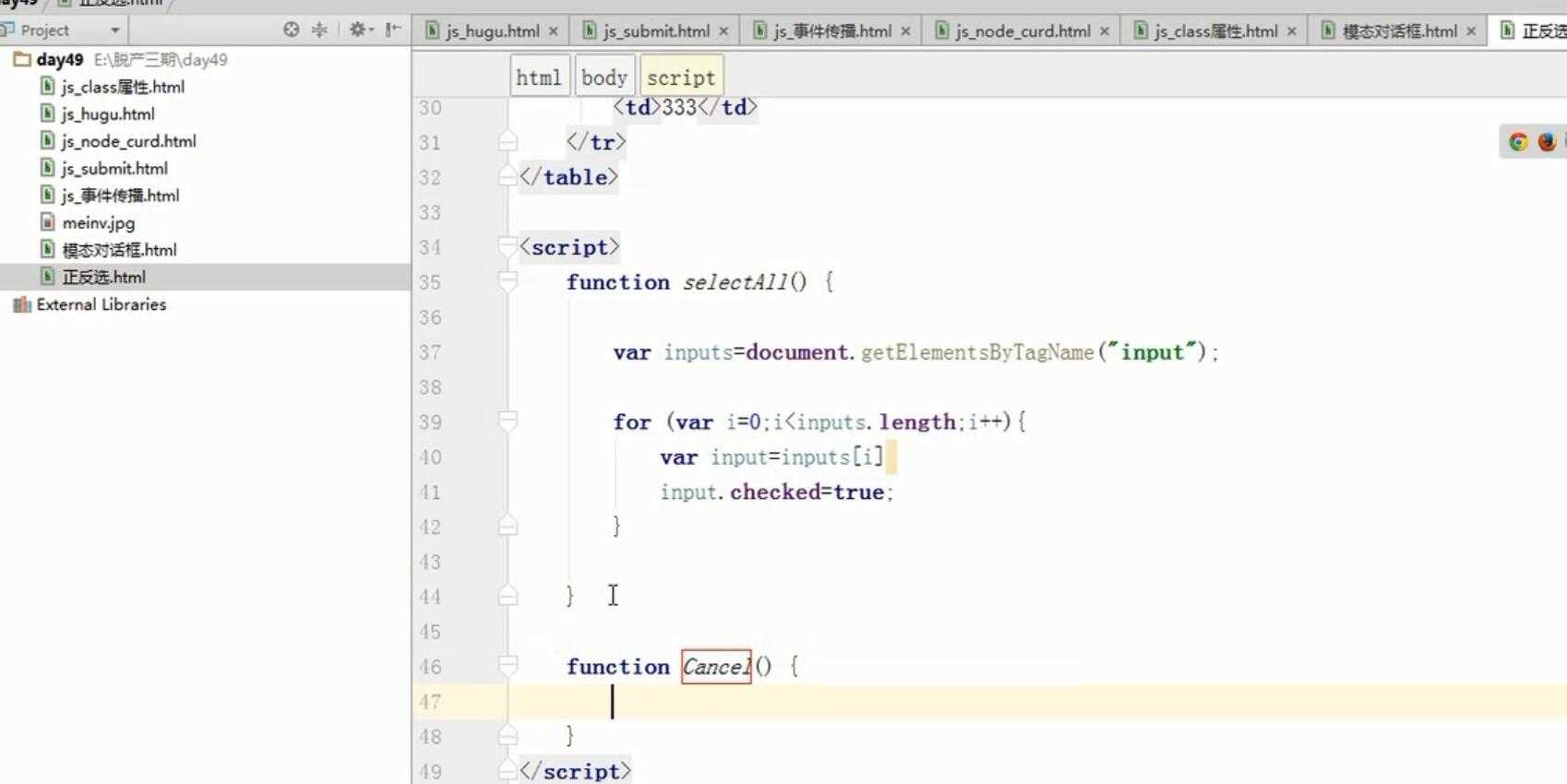This screenshot has width=1567, height=784.
Task: Select meinv.jpg in project tree
Action: click(x=98, y=223)
